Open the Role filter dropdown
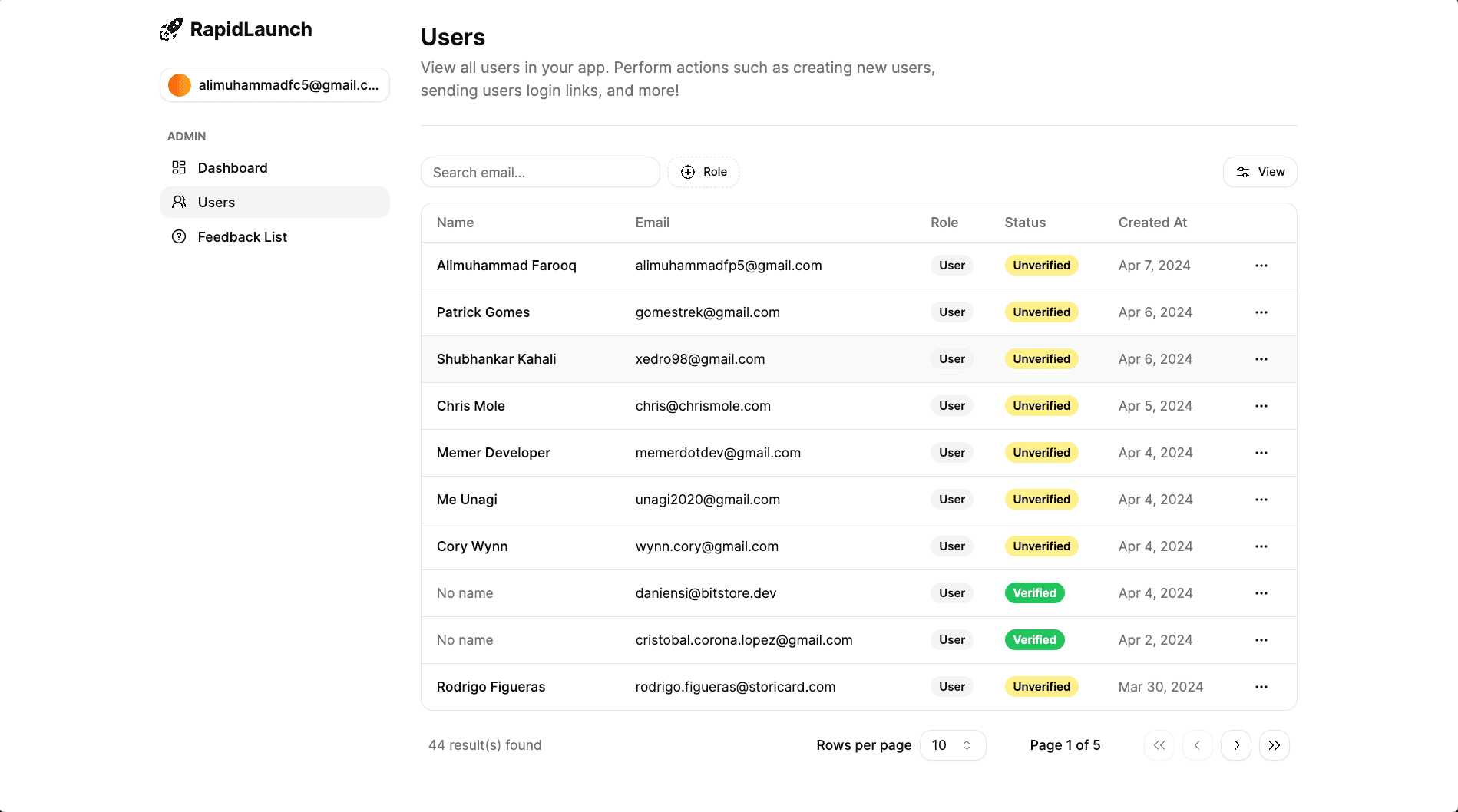The image size is (1458, 812). pyautogui.click(x=703, y=172)
